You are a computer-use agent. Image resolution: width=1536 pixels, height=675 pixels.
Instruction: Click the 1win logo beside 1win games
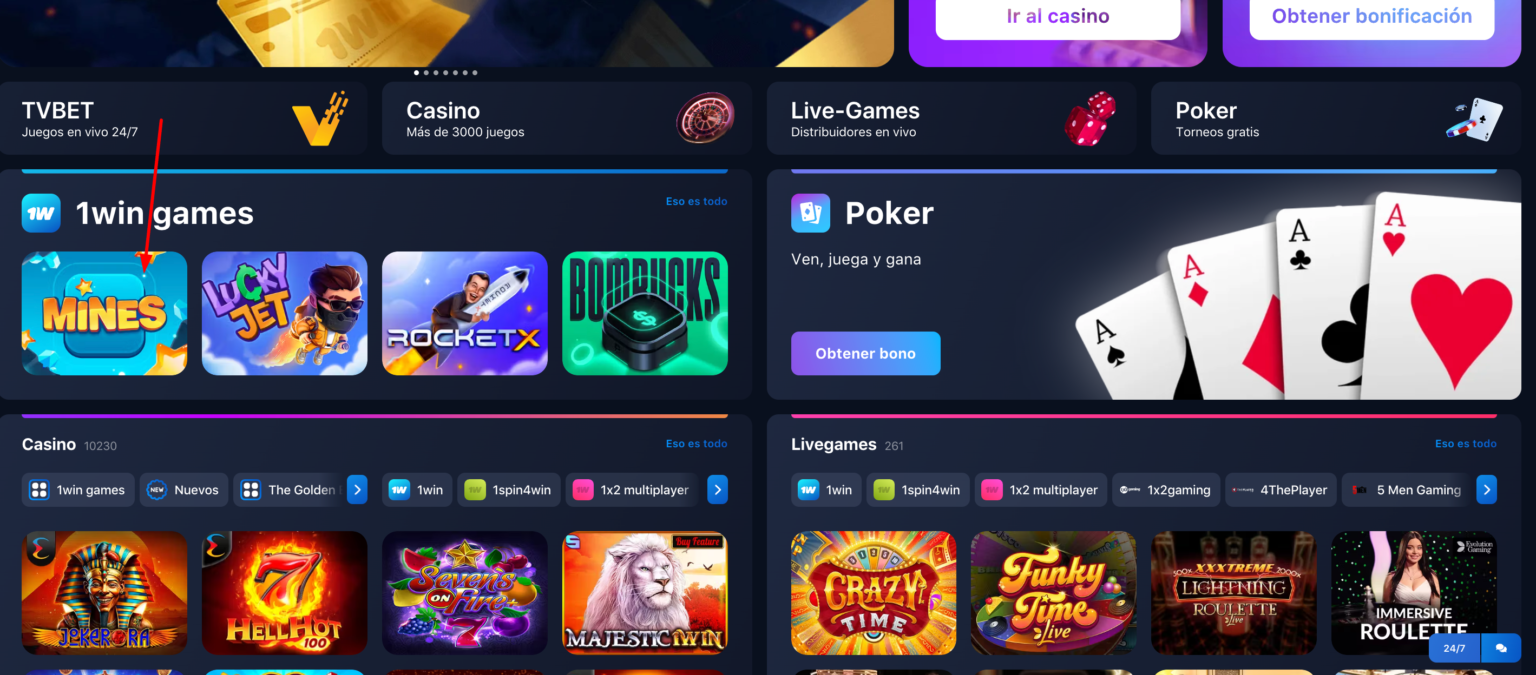tap(41, 213)
